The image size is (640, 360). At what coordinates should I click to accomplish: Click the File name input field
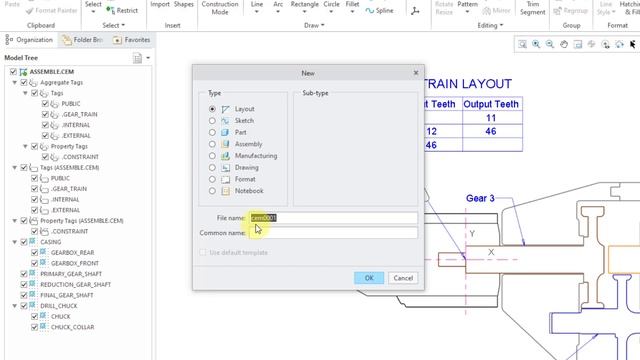click(333, 218)
